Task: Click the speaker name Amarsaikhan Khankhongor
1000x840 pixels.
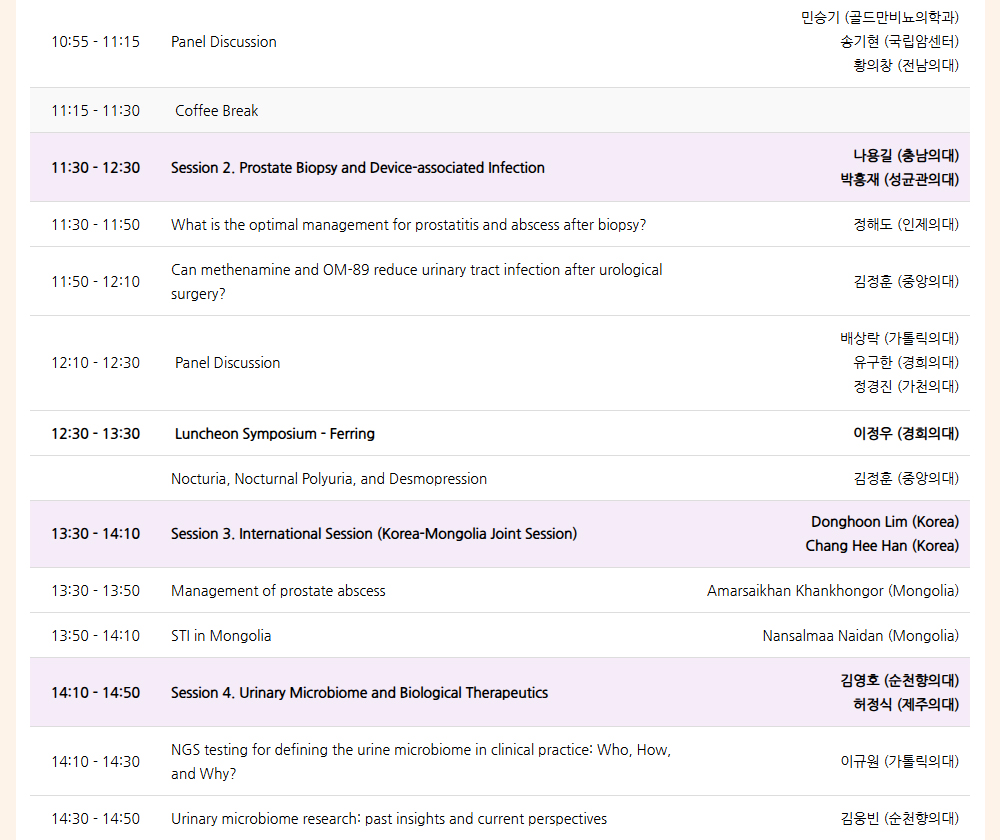Action: pyautogui.click(x=832, y=591)
